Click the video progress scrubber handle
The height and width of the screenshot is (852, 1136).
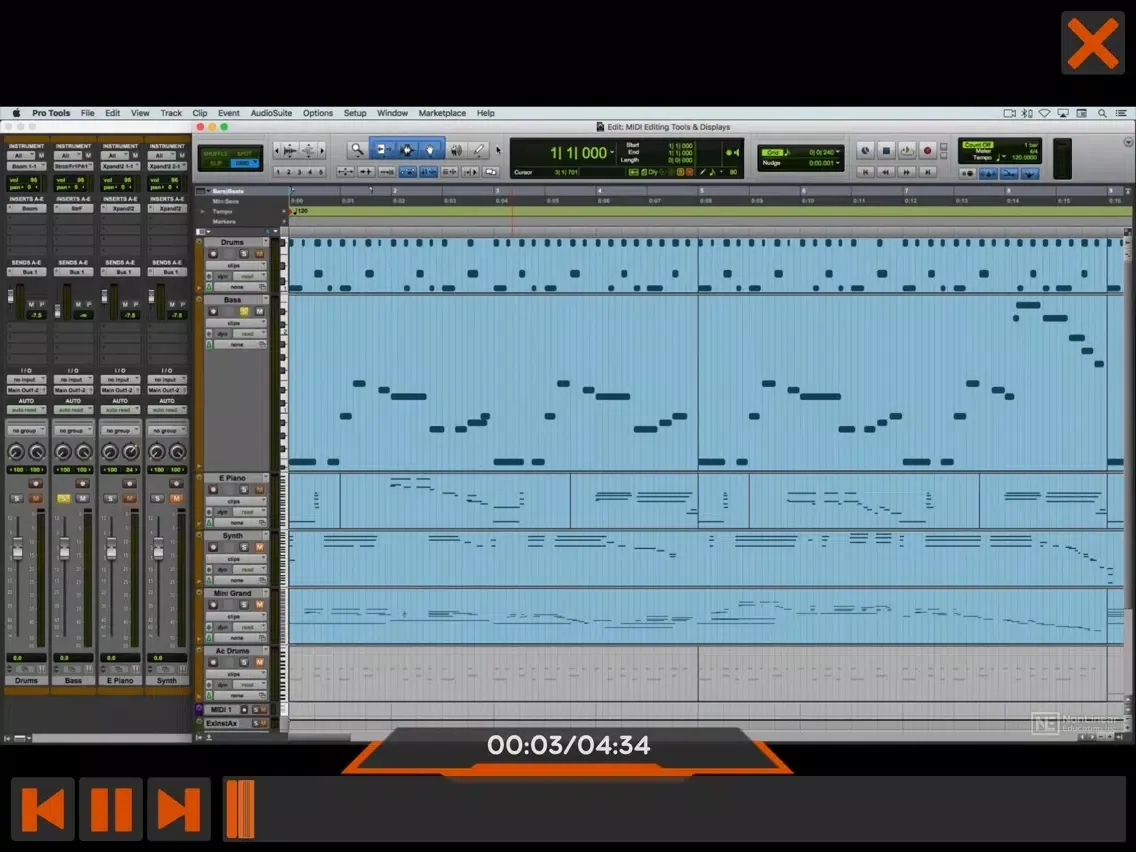(240, 809)
